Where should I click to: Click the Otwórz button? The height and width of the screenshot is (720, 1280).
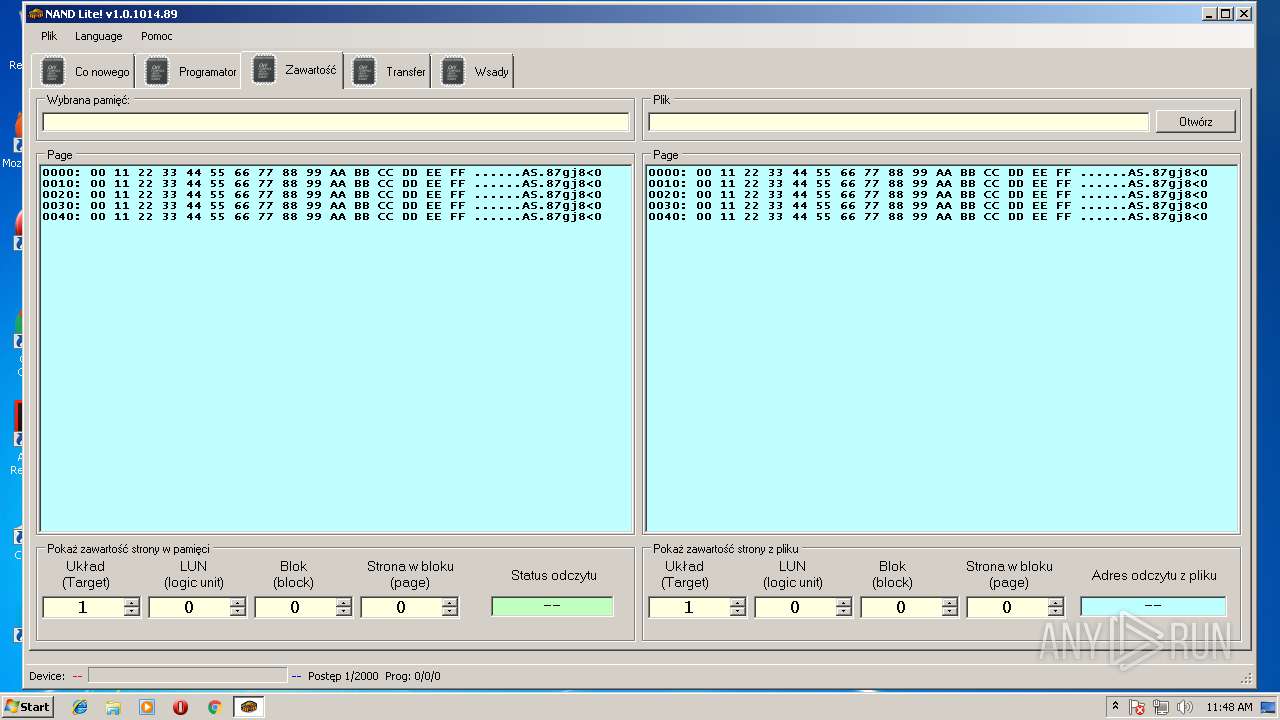(1195, 122)
